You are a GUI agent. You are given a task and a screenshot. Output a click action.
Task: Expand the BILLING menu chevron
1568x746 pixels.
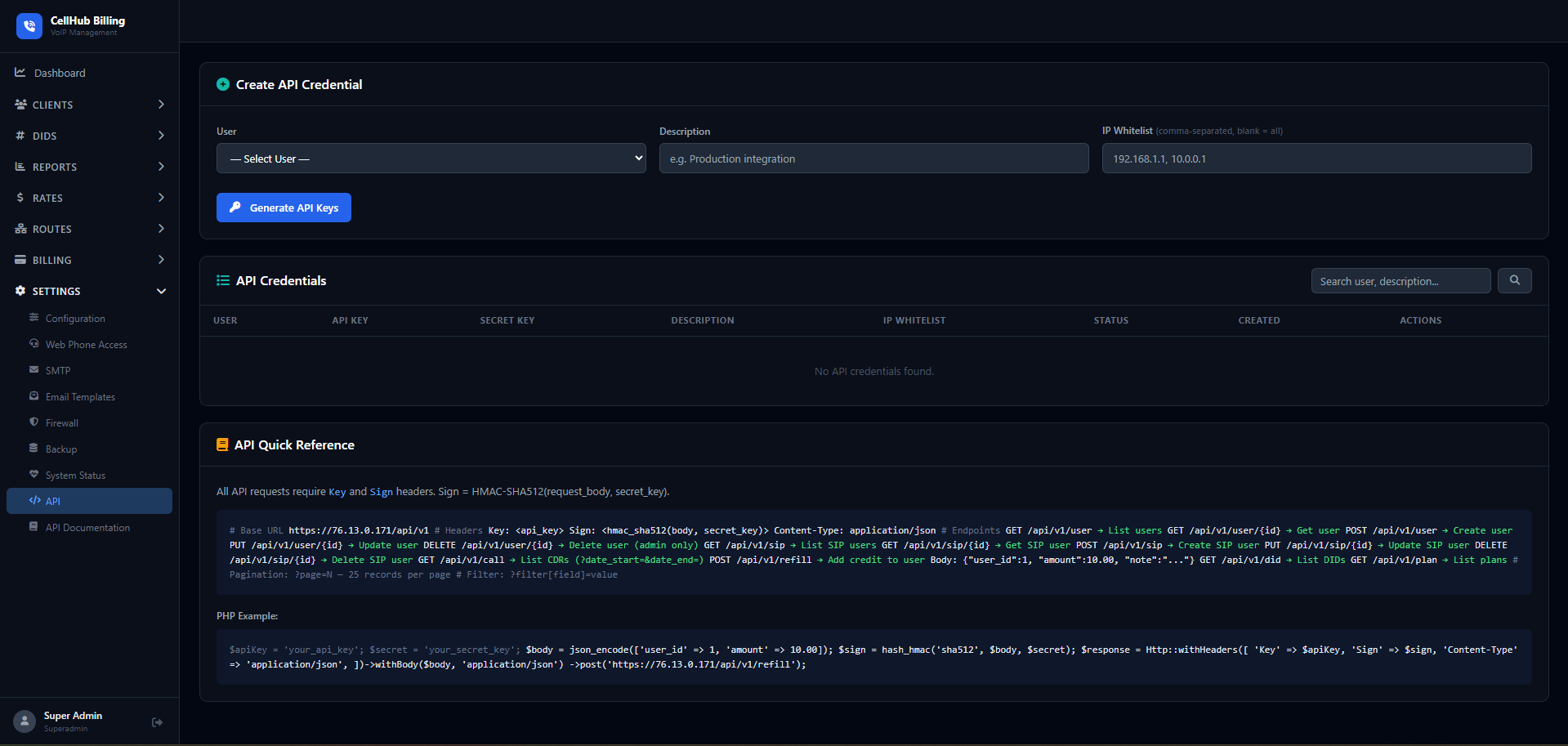(161, 260)
